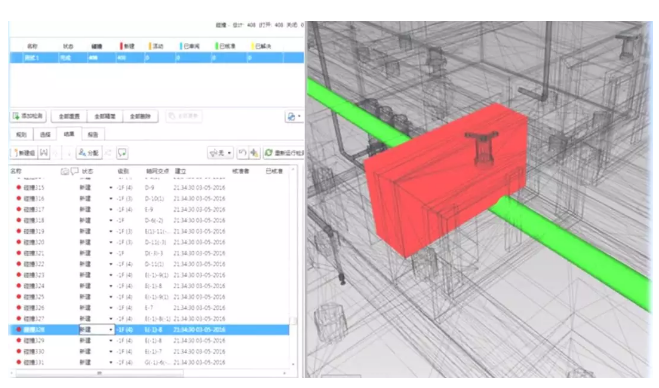
Task: Click the New Group (新建组) toolbar icon
Action: (16, 153)
